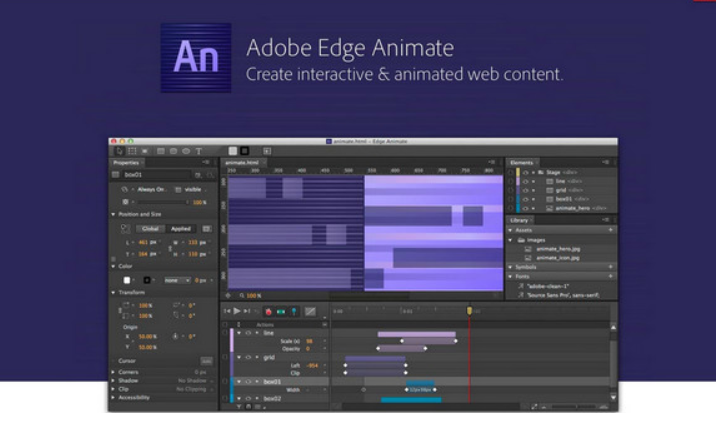Image resolution: width=716 pixels, height=428 pixels.
Task: Open the visible overflow dropdown
Action: (194, 189)
